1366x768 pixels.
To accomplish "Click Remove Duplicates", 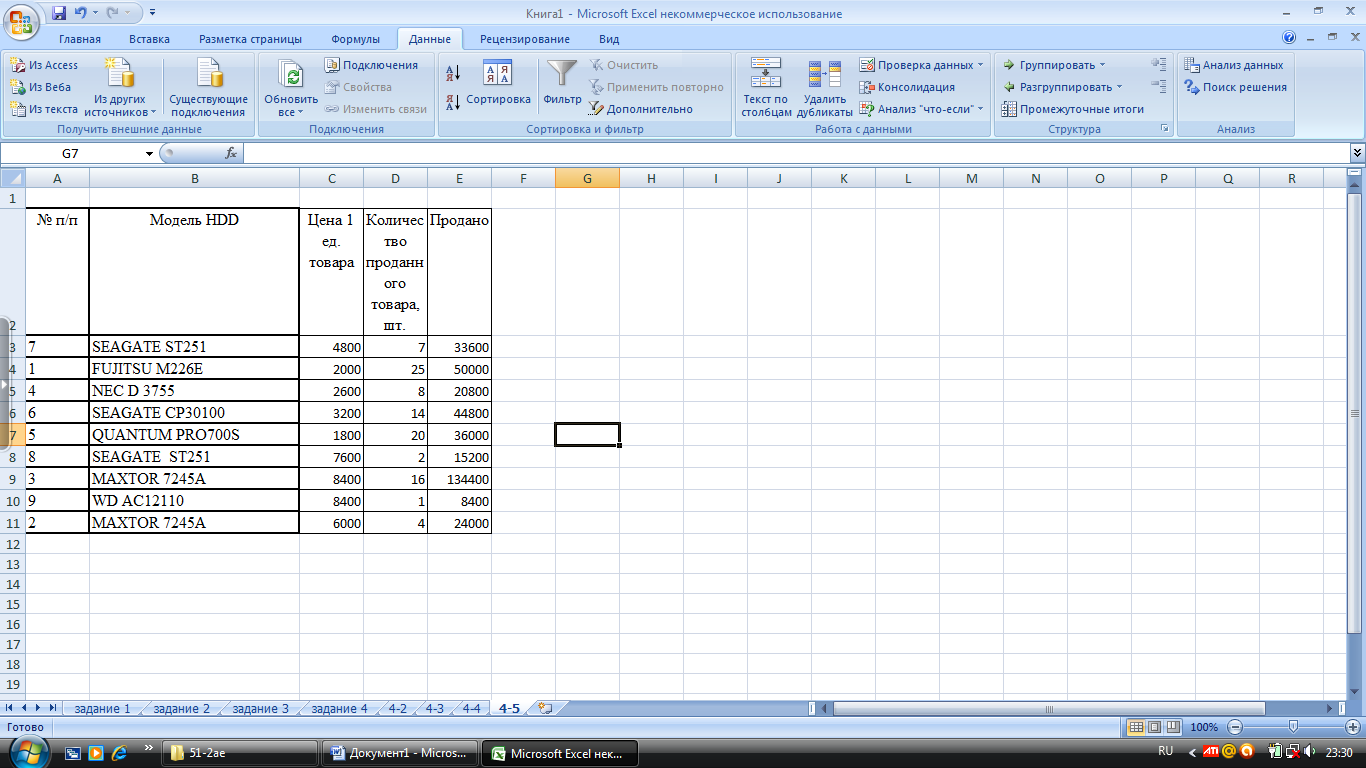I will pyautogui.click(x=825, y=88).
